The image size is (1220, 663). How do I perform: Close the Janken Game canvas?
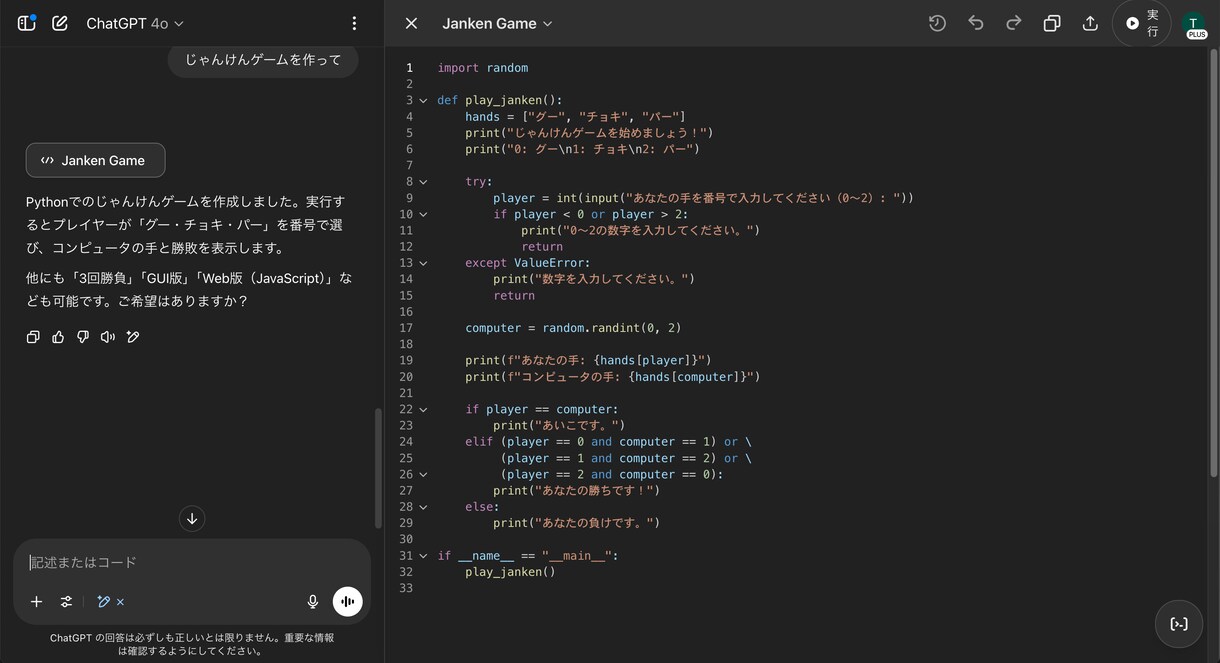(411, 23)
